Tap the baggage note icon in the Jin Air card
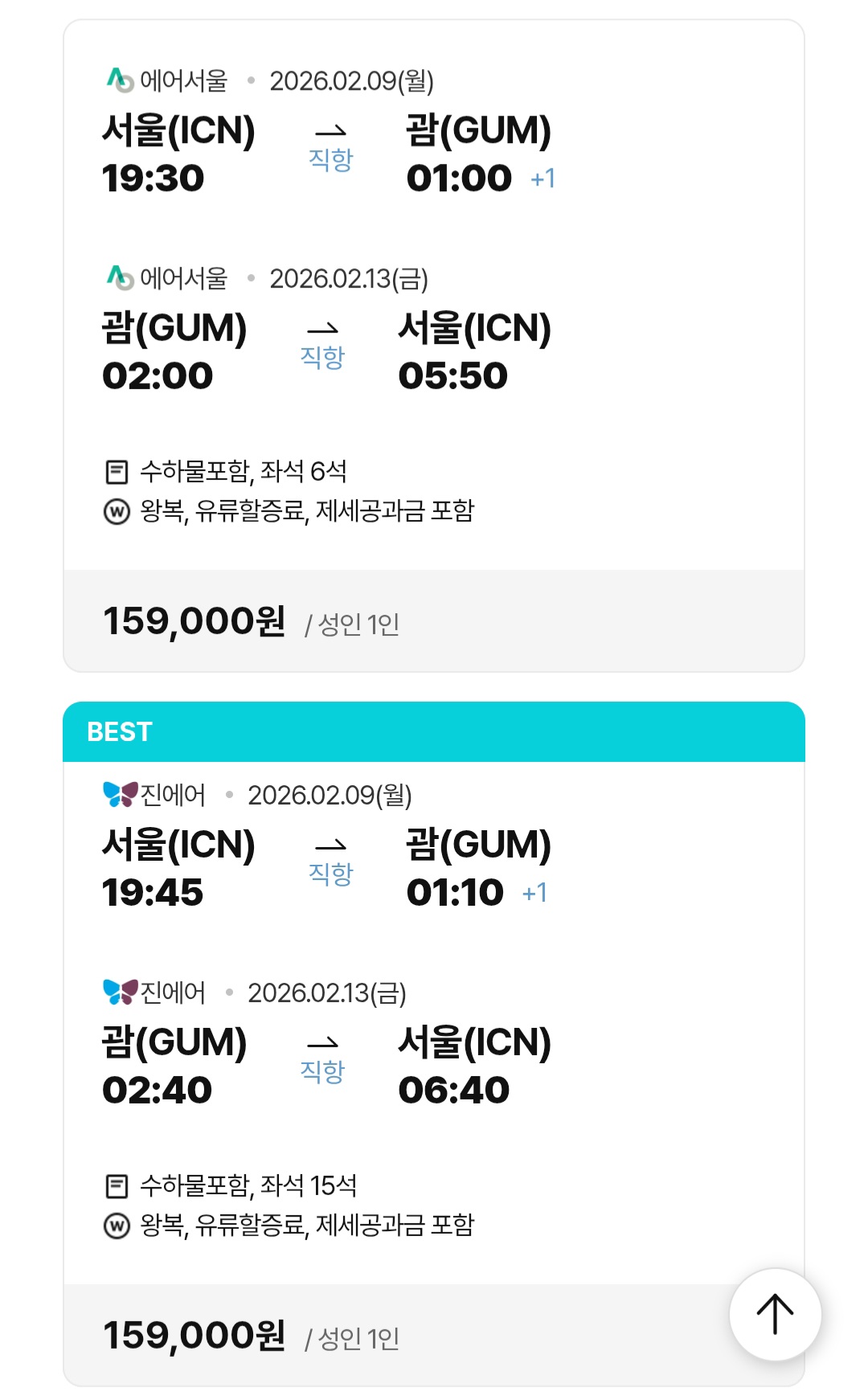 pyautogui.click(x=117, y=1185)
